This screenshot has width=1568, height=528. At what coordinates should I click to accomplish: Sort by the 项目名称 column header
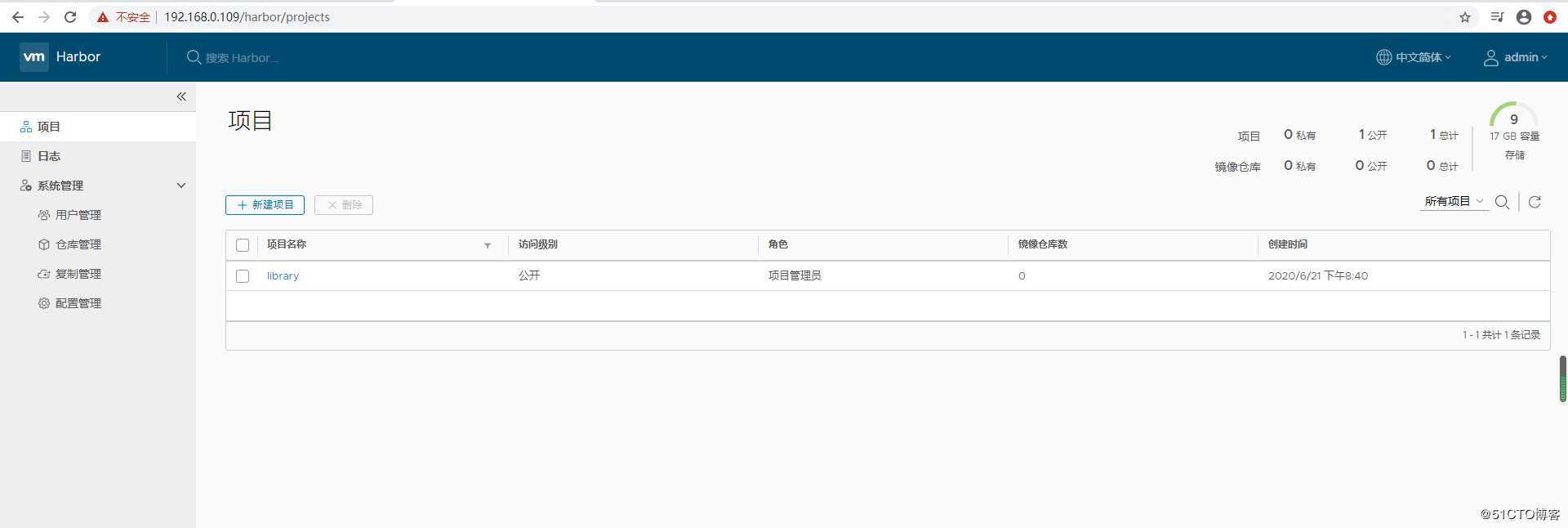click(287, 244)
